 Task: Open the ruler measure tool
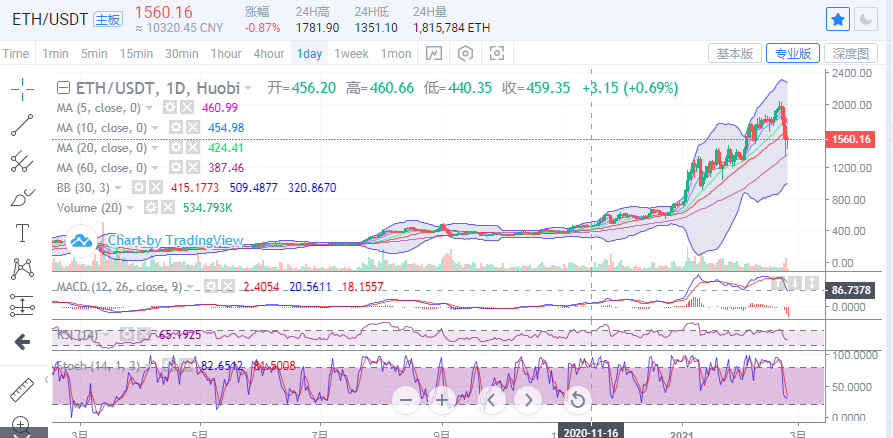click(22, 388)
